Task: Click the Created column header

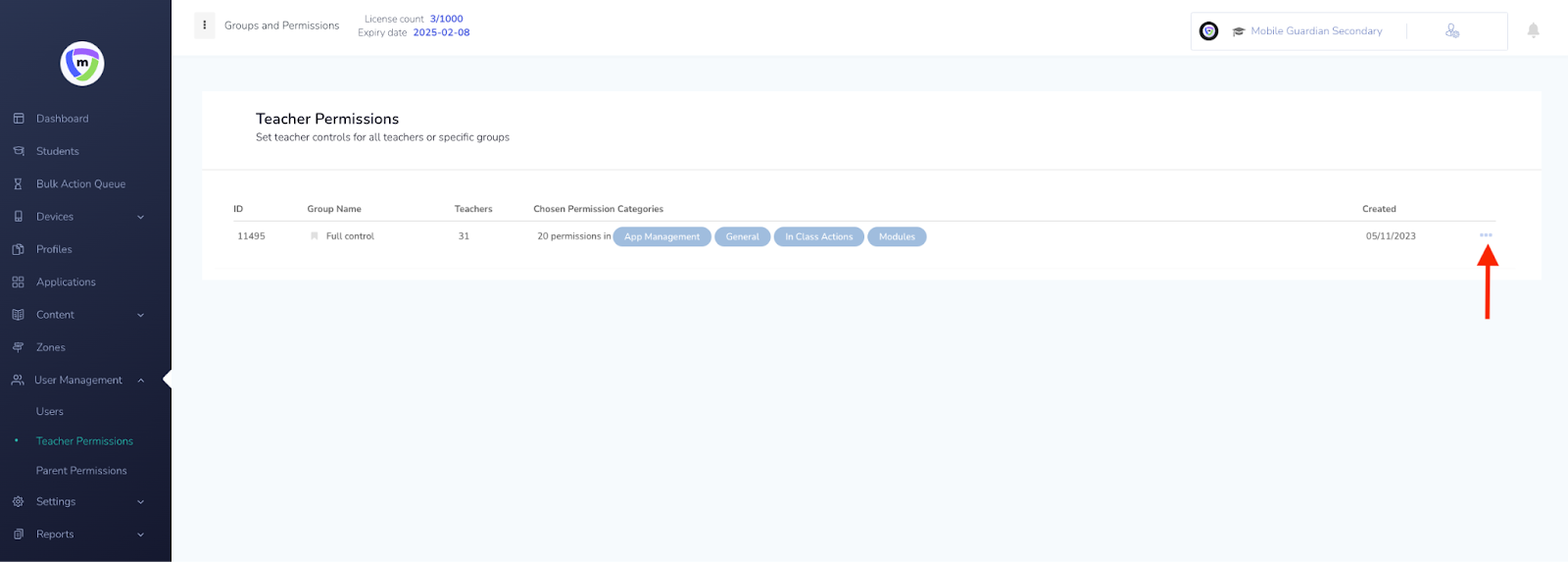Action: point(1379,209)
